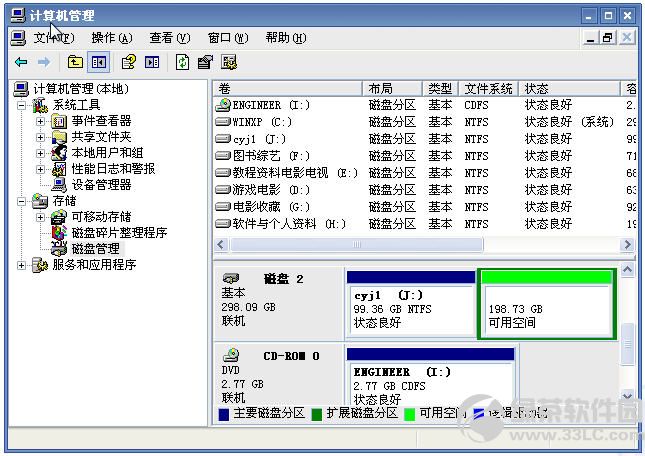Open the Properties toolbar icon
This screenshot has width=645, height=456.
tap(205, 62)
